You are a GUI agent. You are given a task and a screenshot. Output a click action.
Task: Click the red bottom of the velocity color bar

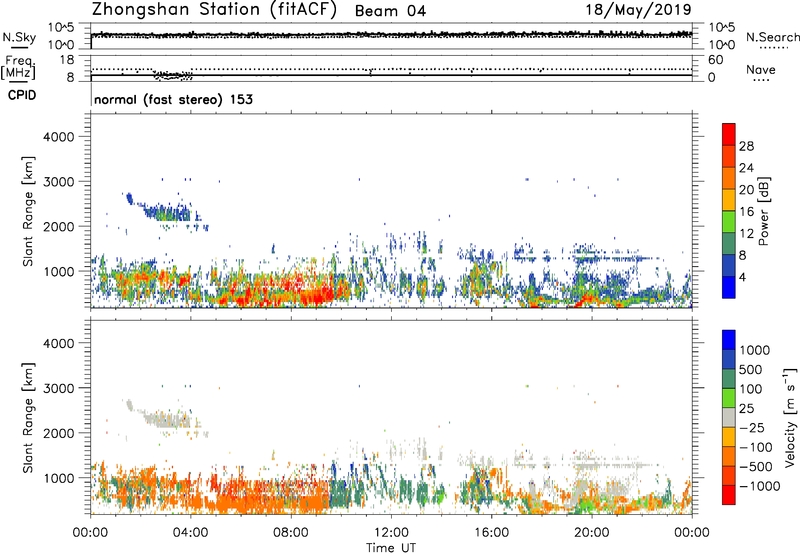click(729, 495)
